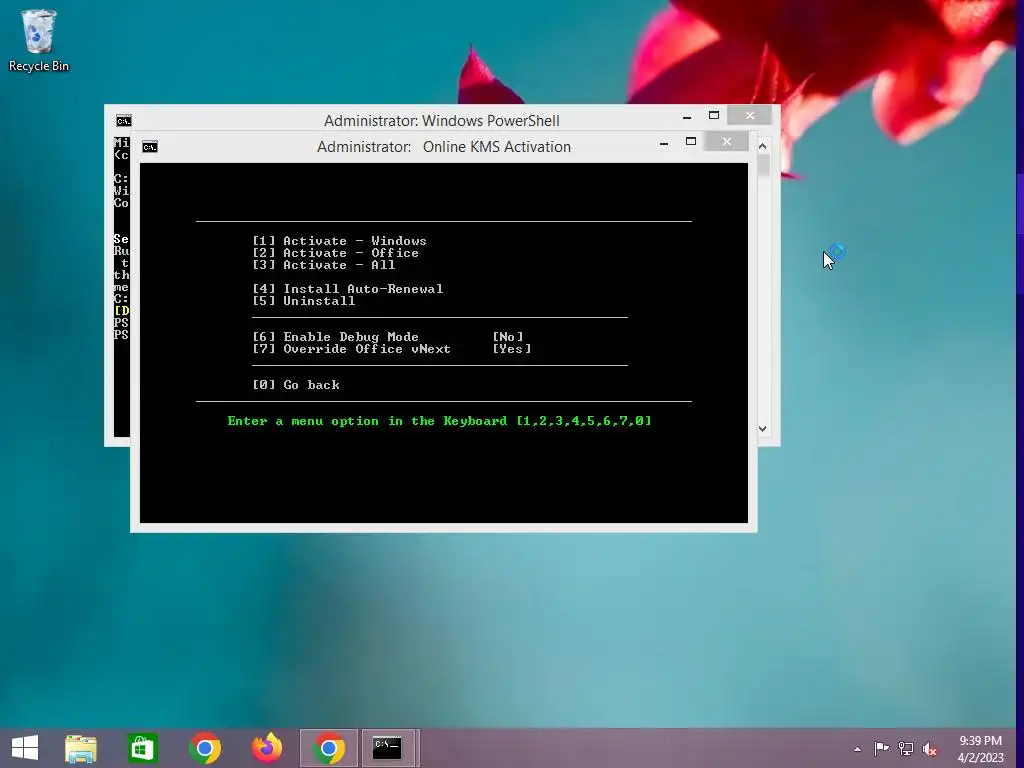This screenshot has width=1024, height=768.
Task: Open the clock showing 9:39 PM
Action: 980,741
